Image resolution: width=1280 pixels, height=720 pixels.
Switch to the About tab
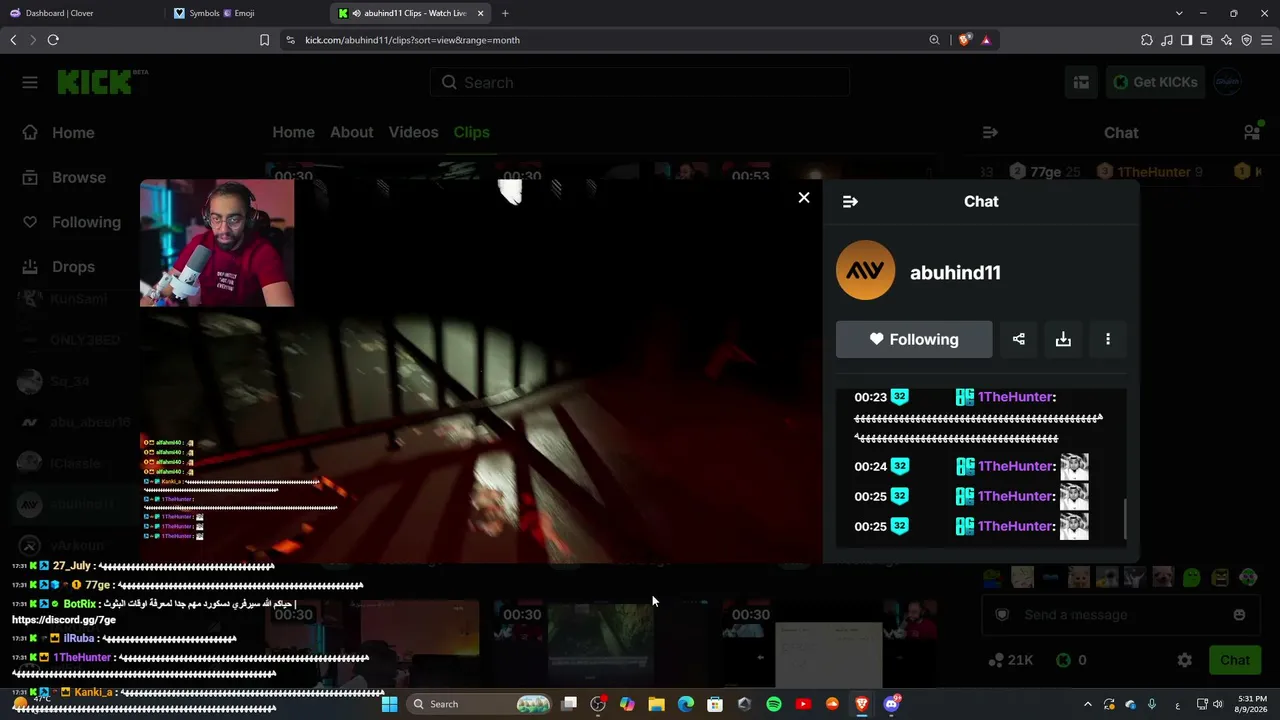[352, 132]
